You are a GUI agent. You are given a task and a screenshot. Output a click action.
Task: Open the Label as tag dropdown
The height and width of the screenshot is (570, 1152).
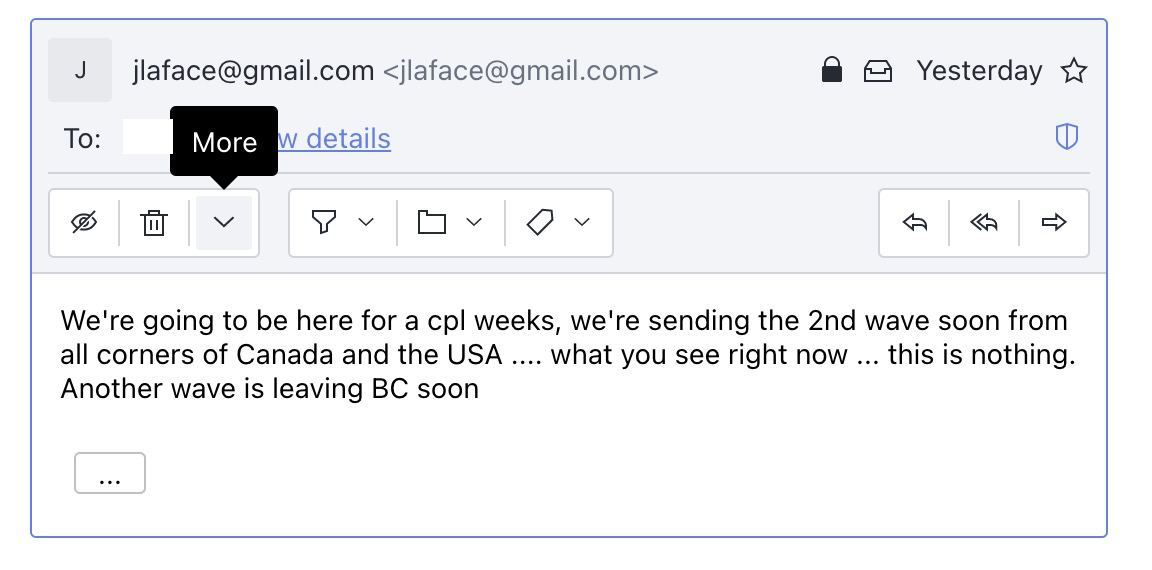click(559, 223)
